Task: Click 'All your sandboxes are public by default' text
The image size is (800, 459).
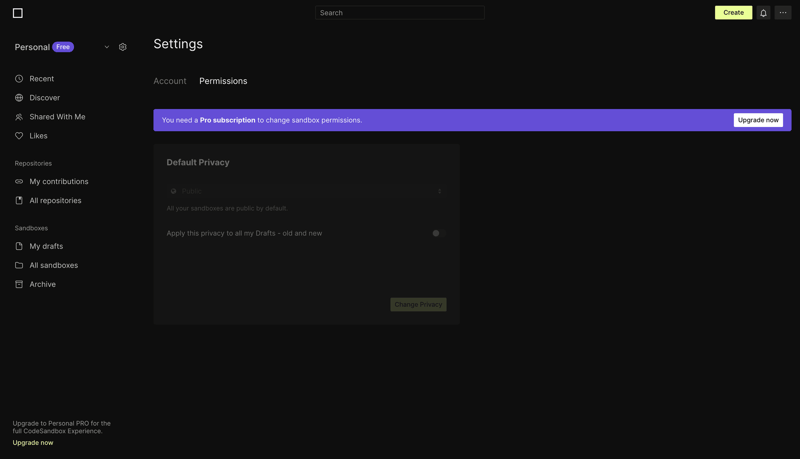Action: 227,208
